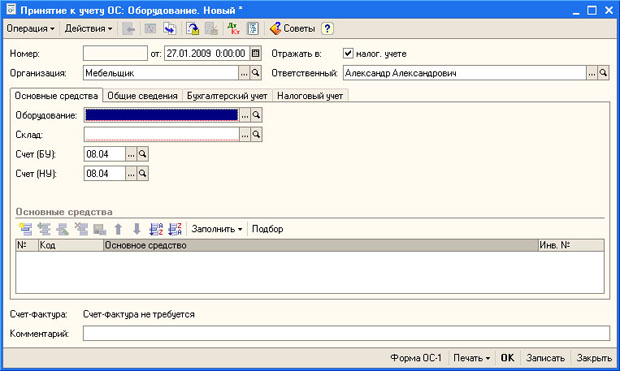Click the OK button
620x371 pixels.
(508, 358)
